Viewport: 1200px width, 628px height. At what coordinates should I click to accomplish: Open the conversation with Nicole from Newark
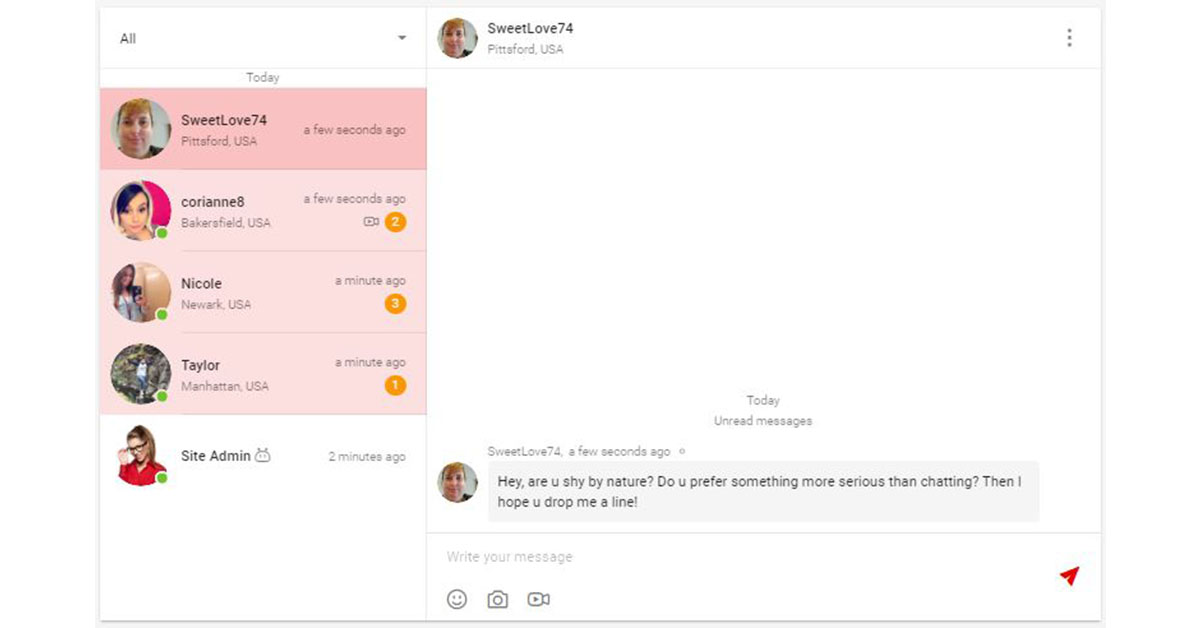262,292
